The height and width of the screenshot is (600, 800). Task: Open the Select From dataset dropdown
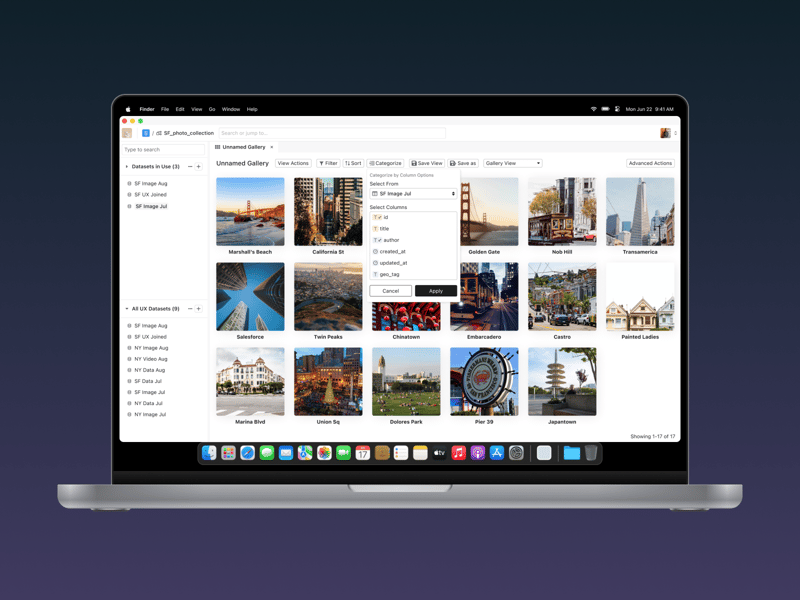[x=413, y=194]
